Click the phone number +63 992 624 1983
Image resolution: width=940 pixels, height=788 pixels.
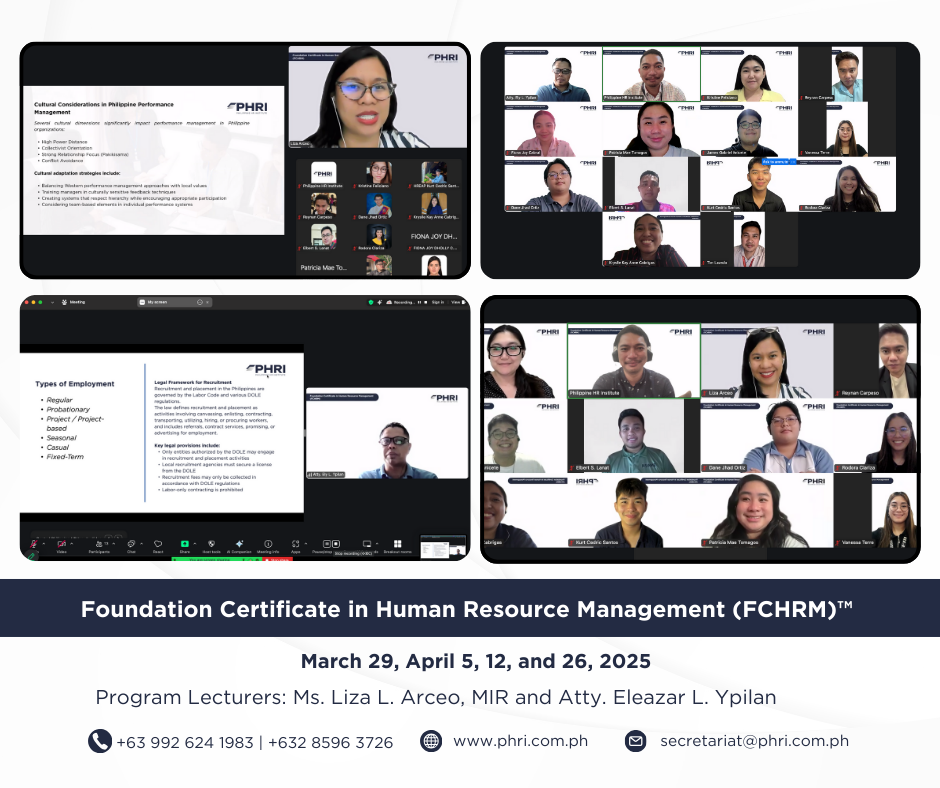point(185,742)
